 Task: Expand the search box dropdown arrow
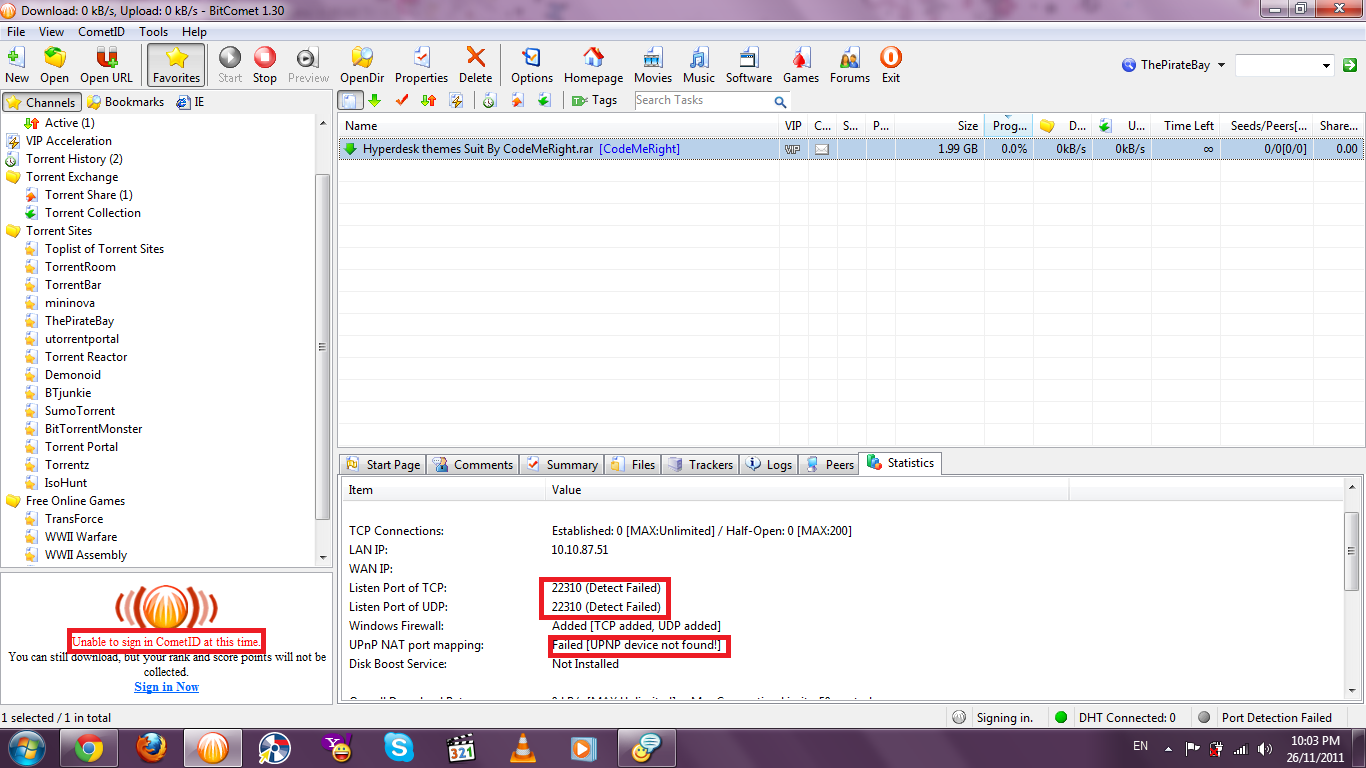click(x=1326, y=66)
